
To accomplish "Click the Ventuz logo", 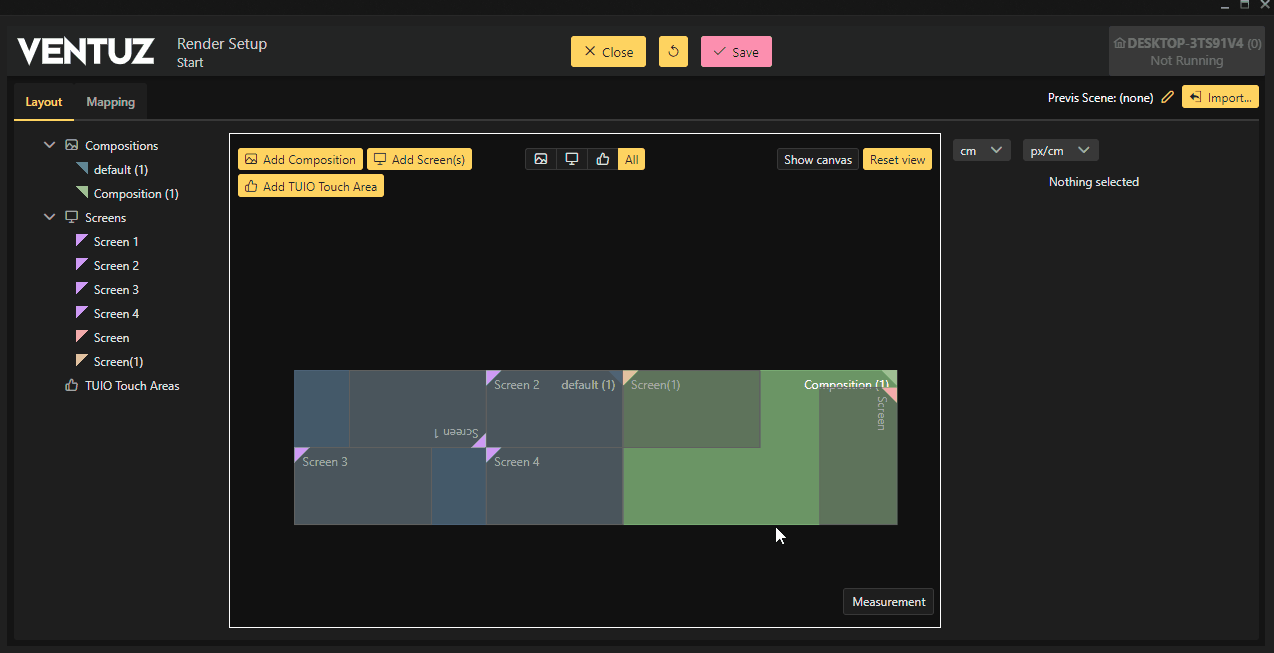I will point(86,51).
